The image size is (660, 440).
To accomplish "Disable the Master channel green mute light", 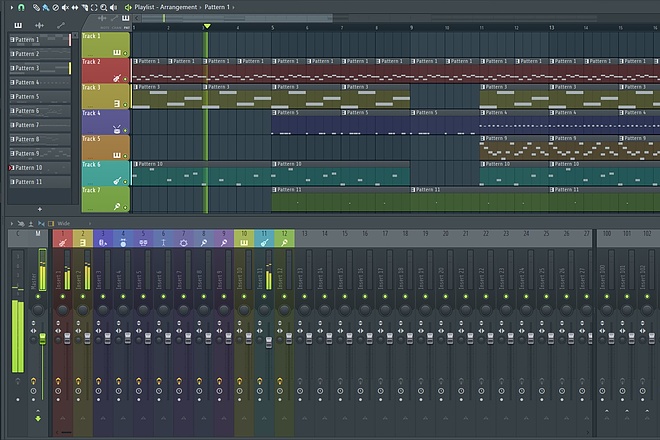I will tap(38, 297).
